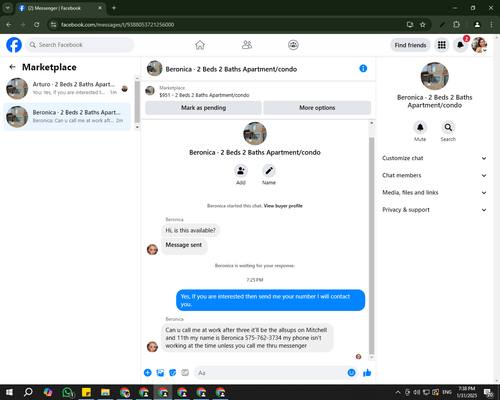Screen dimensions: 500x400
Task: Open the Friends icon in the top navigation
Action: pyautogui.click(x=247, y=45)
